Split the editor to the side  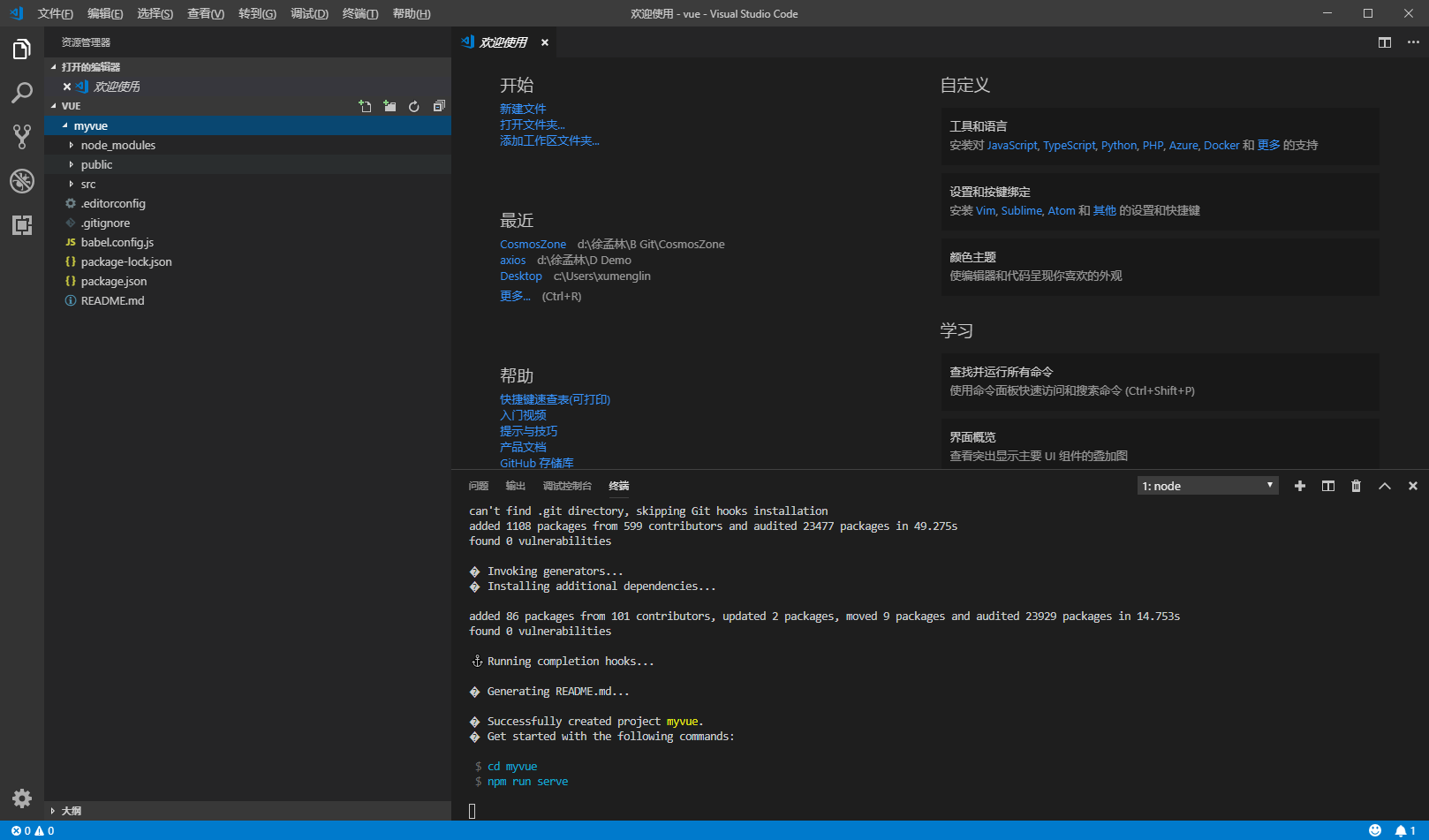1385,42
